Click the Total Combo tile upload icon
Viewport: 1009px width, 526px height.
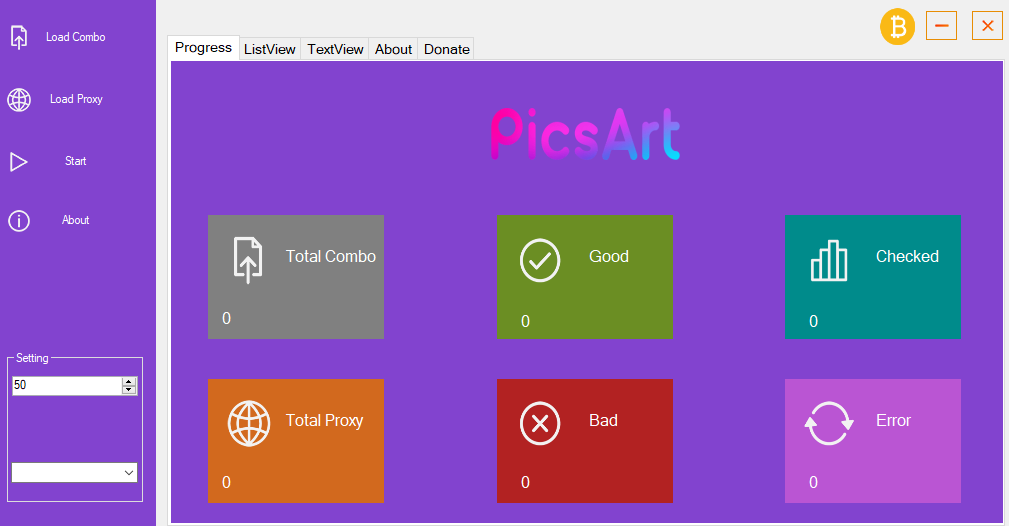click(248, 260)
